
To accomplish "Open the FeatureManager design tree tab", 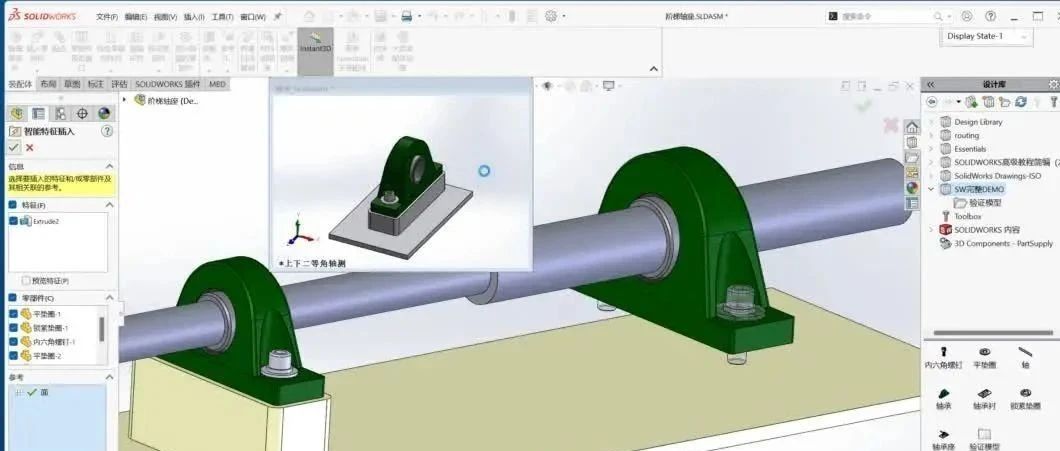I will click(x=16, y=113).
